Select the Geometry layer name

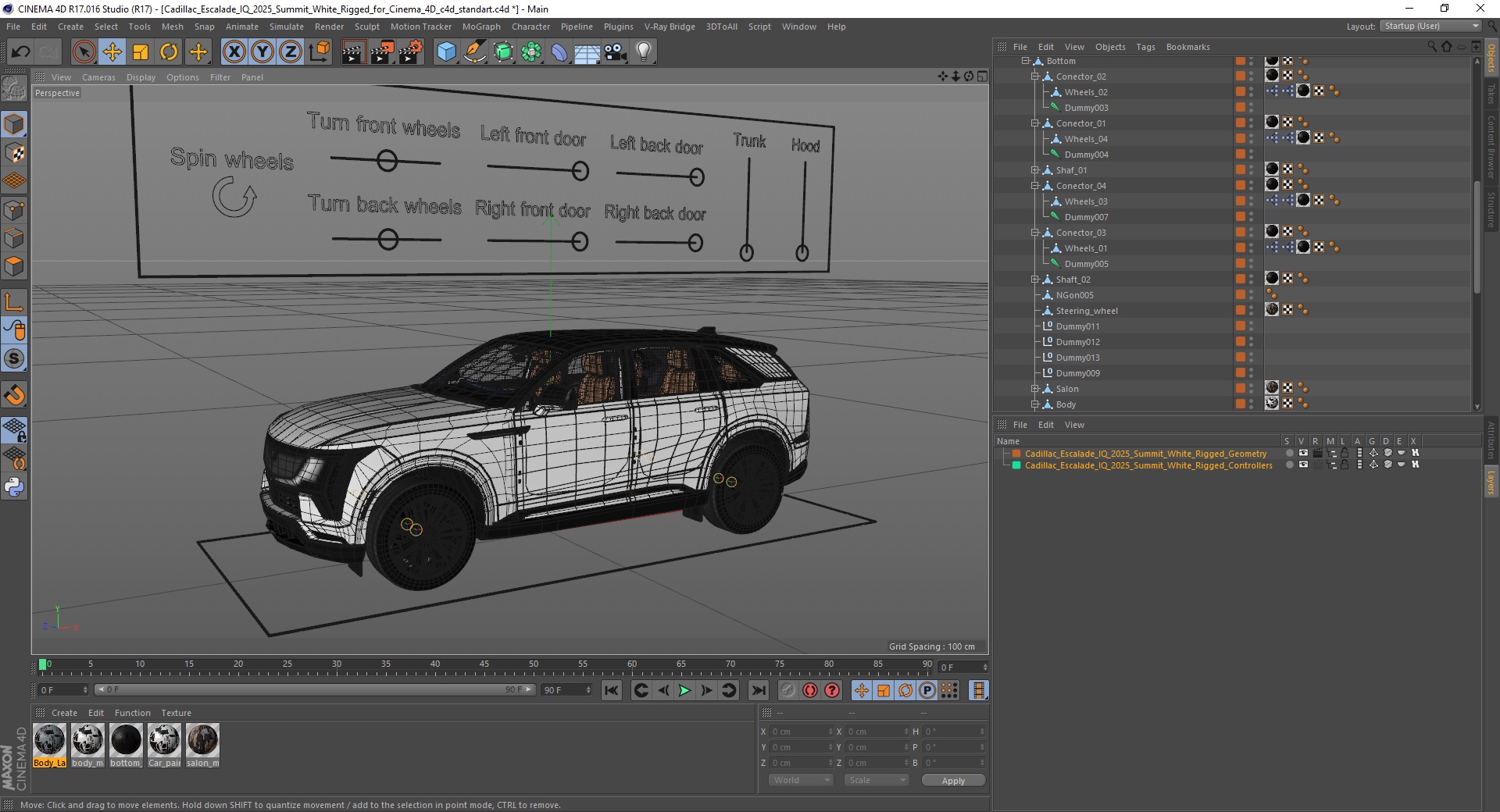click(1145, 454)
